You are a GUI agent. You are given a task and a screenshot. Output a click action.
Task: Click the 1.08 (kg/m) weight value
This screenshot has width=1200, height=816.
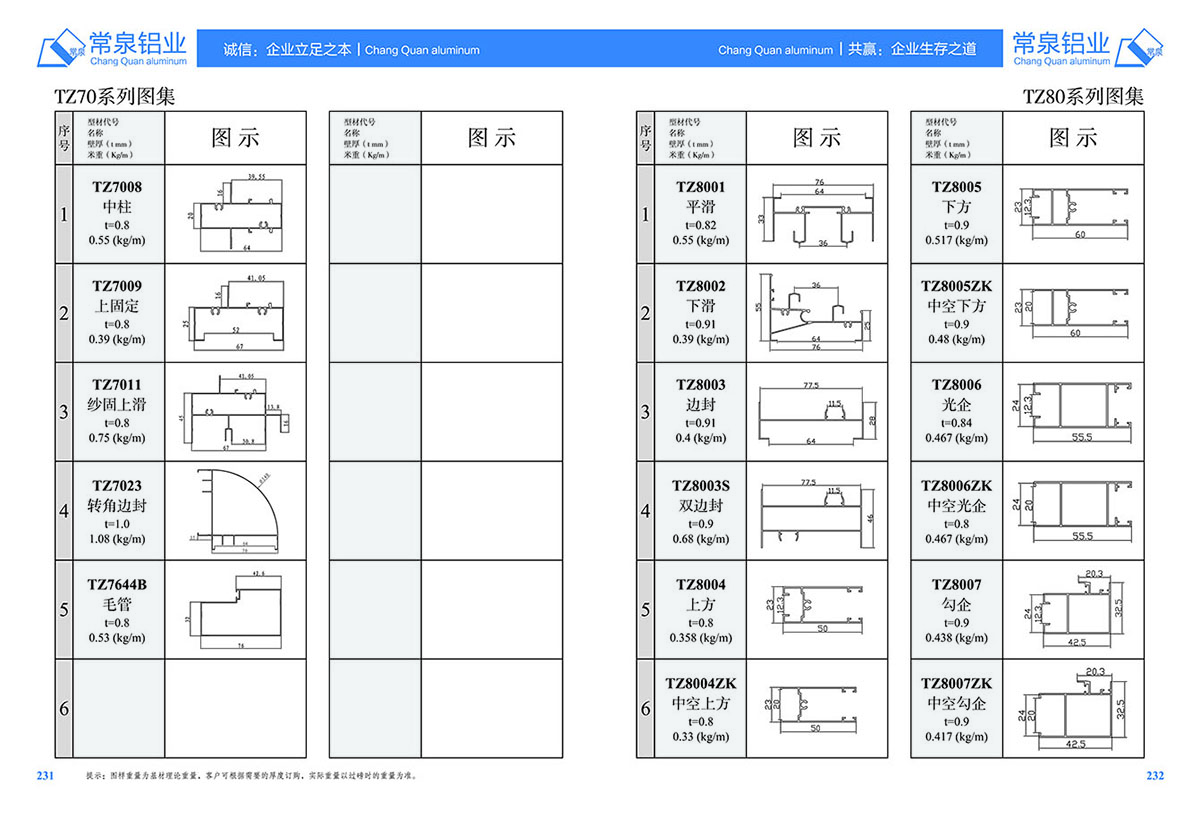tap(117, 539)
